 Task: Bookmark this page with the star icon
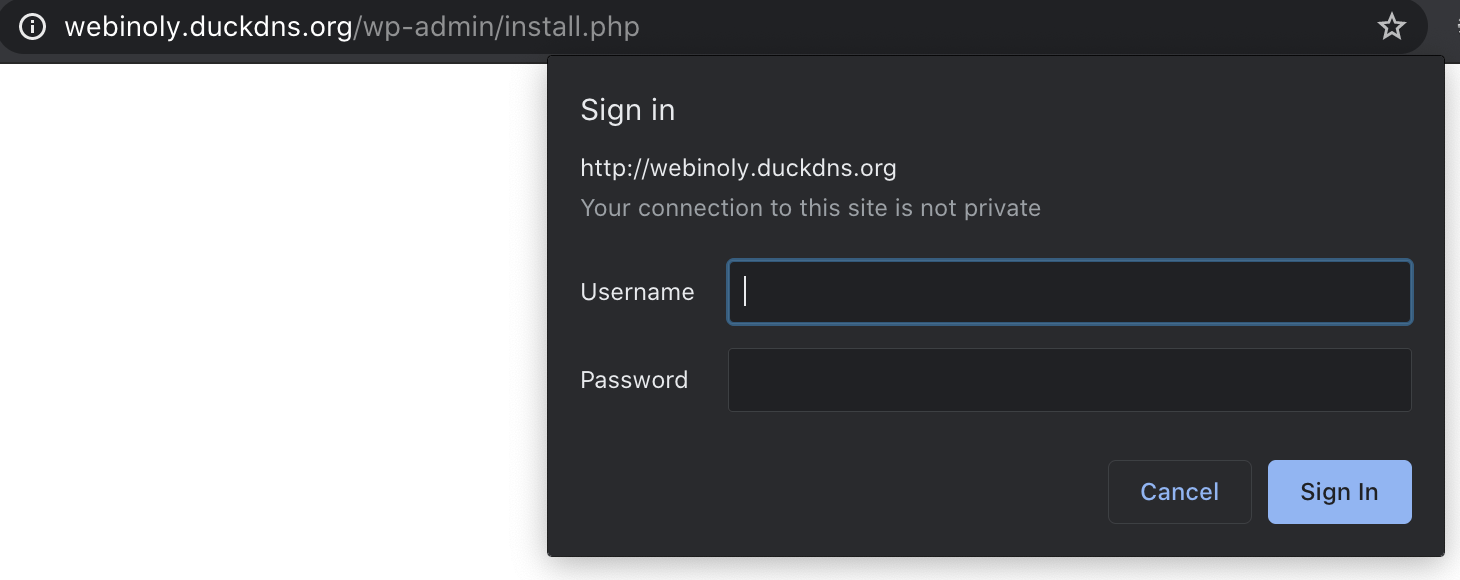tap(1391, 26)
